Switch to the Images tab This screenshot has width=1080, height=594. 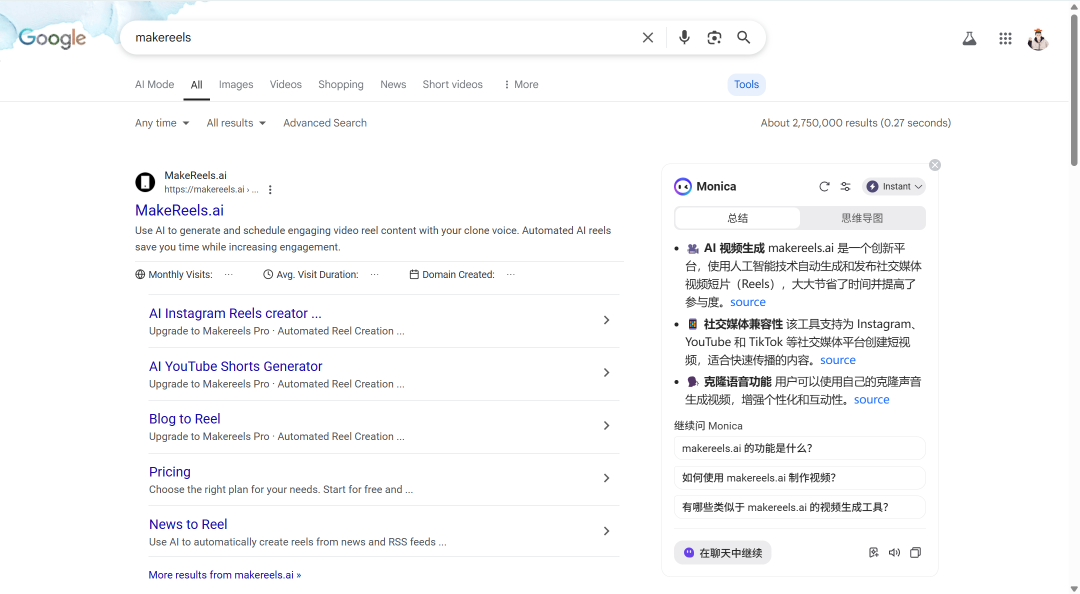(236, 84)
